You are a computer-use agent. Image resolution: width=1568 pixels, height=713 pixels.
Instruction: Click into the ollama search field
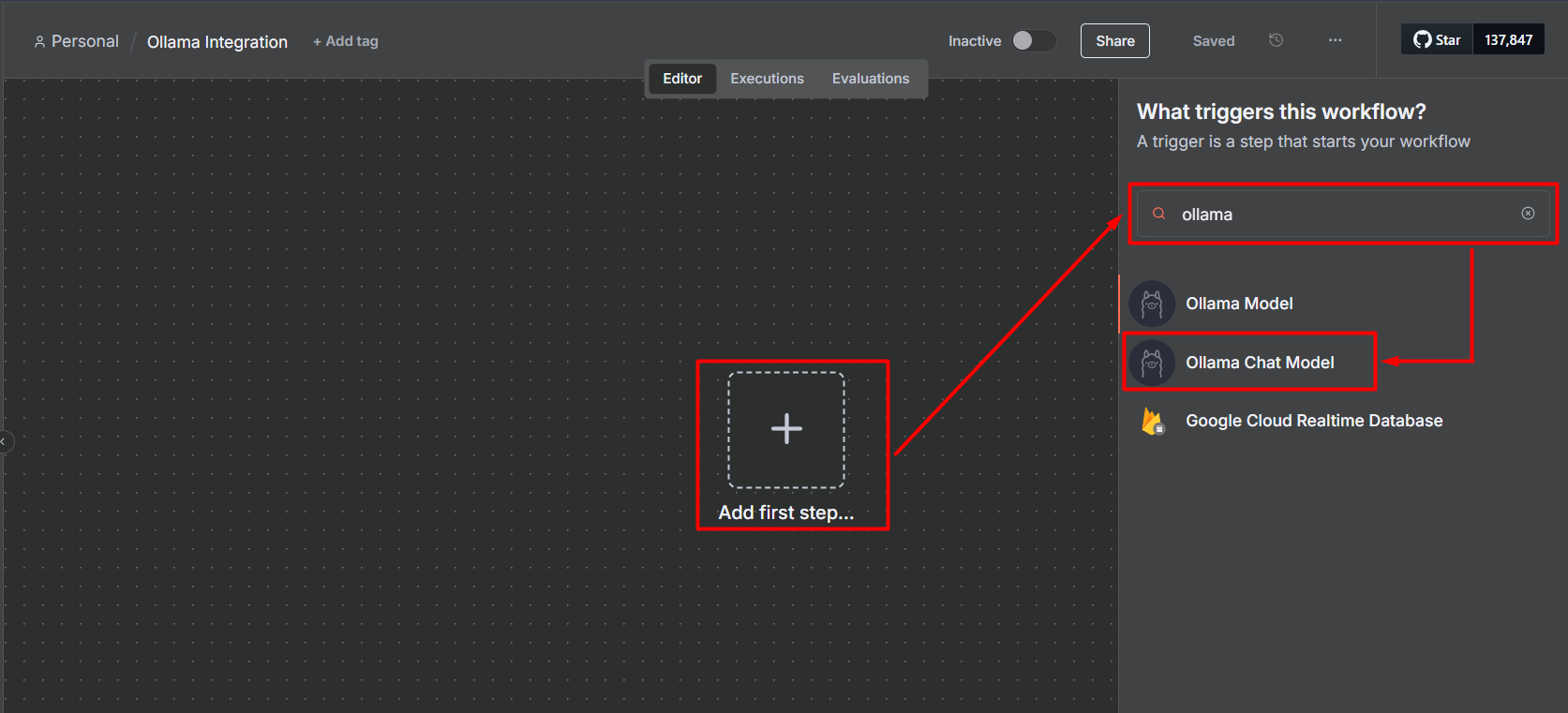(1343, 214)
